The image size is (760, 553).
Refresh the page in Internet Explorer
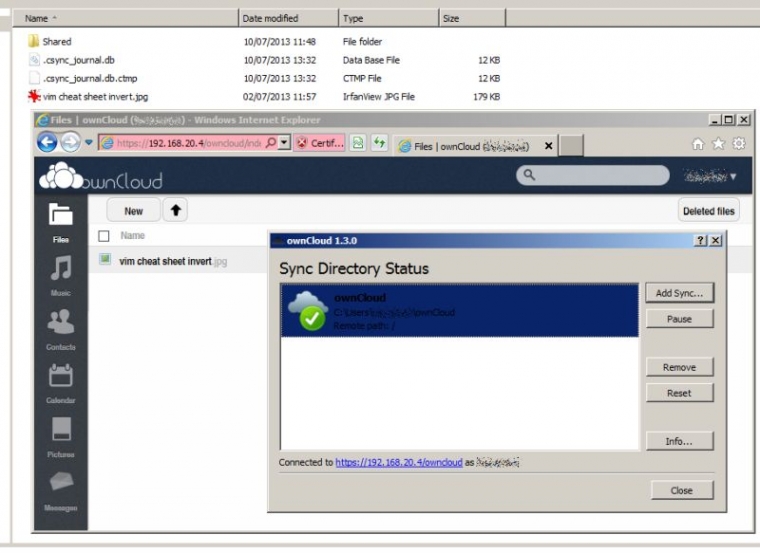coord(380,143)
